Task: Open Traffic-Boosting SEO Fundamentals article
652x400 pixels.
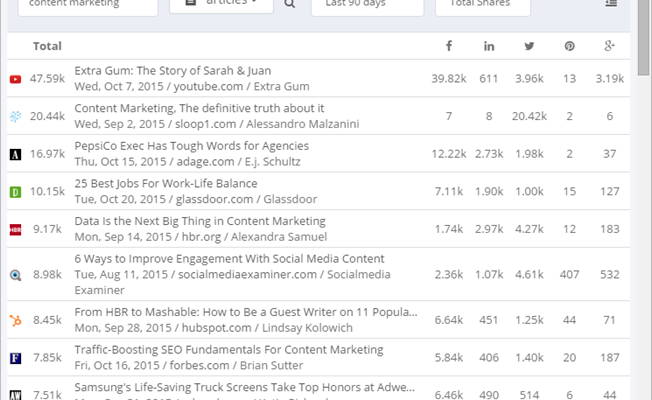Action: (x=229, y=350)
